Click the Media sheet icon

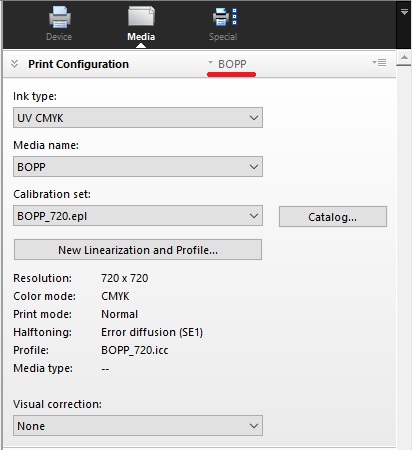click(141, 16)
